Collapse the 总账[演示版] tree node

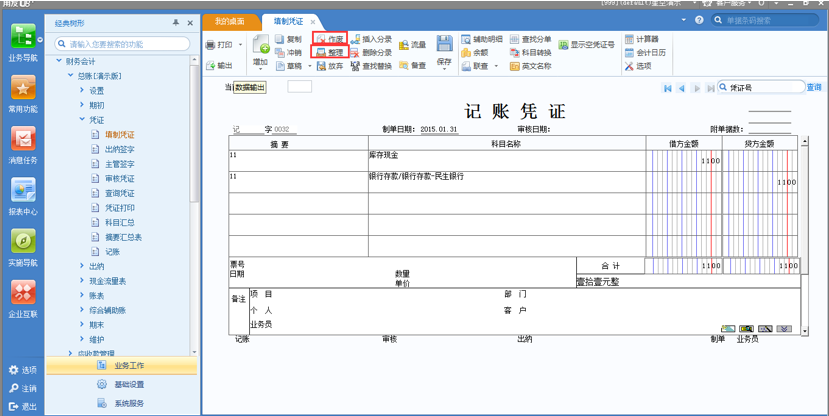(70, 76)
